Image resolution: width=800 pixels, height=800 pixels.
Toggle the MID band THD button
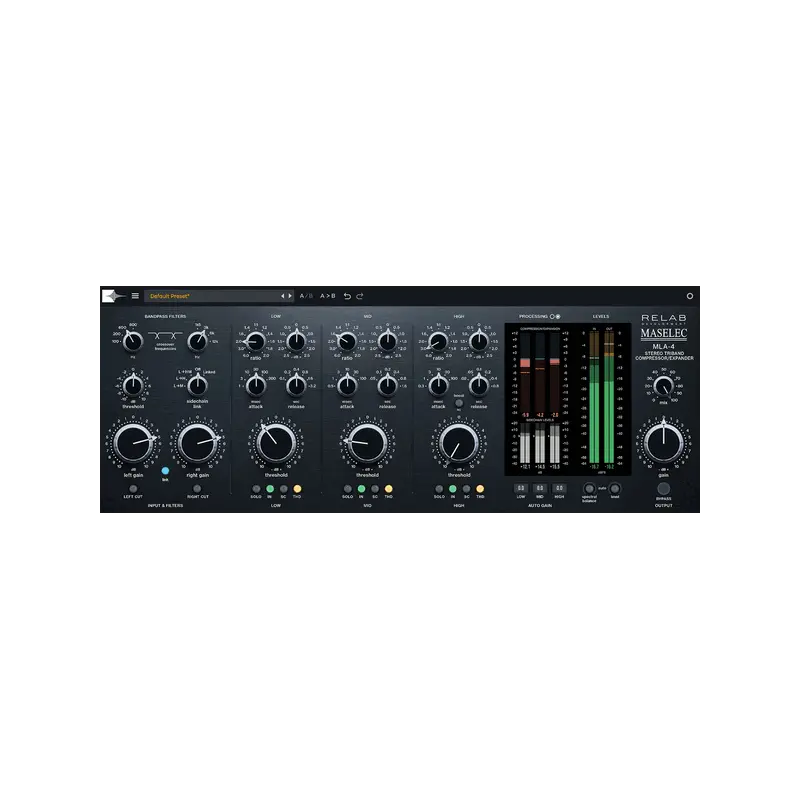coord(388,489)
